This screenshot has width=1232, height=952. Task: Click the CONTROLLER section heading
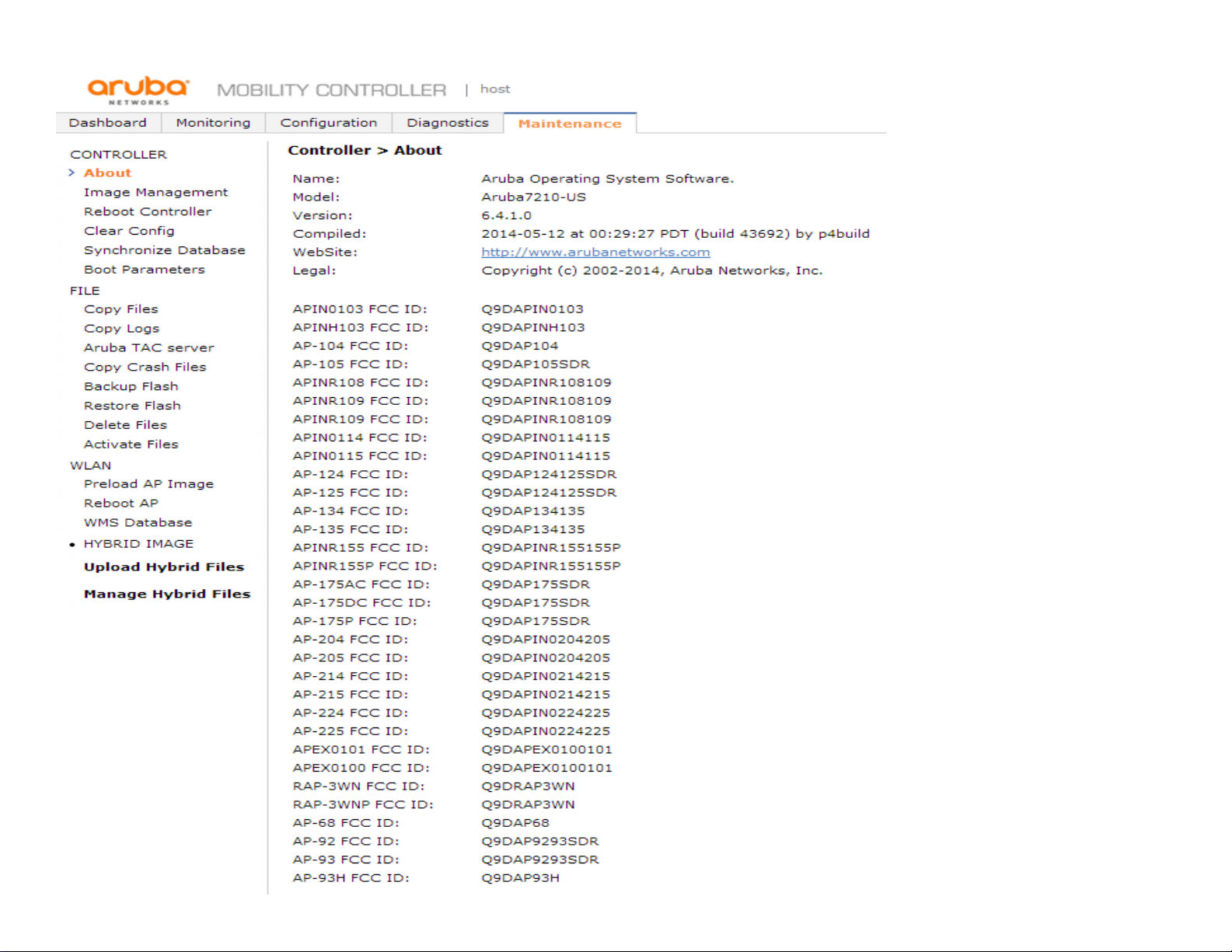click(118, 155)
